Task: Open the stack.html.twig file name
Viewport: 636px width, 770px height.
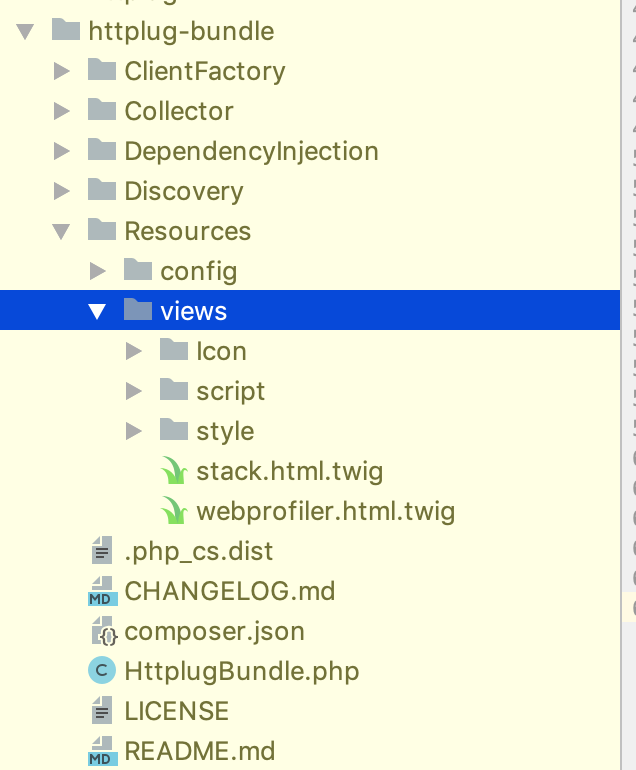Action: [290, 471]
